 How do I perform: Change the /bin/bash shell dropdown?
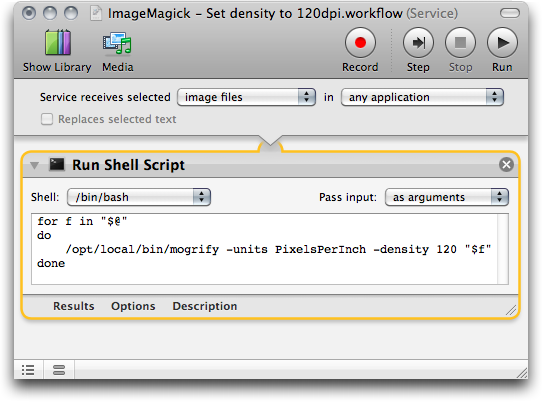(x=139, y=197)
